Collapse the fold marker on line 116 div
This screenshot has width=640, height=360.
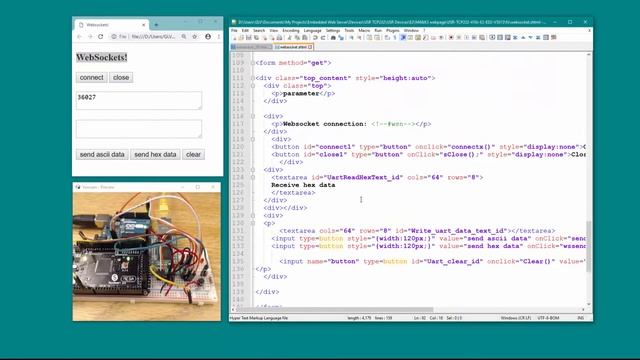(253, 116)
